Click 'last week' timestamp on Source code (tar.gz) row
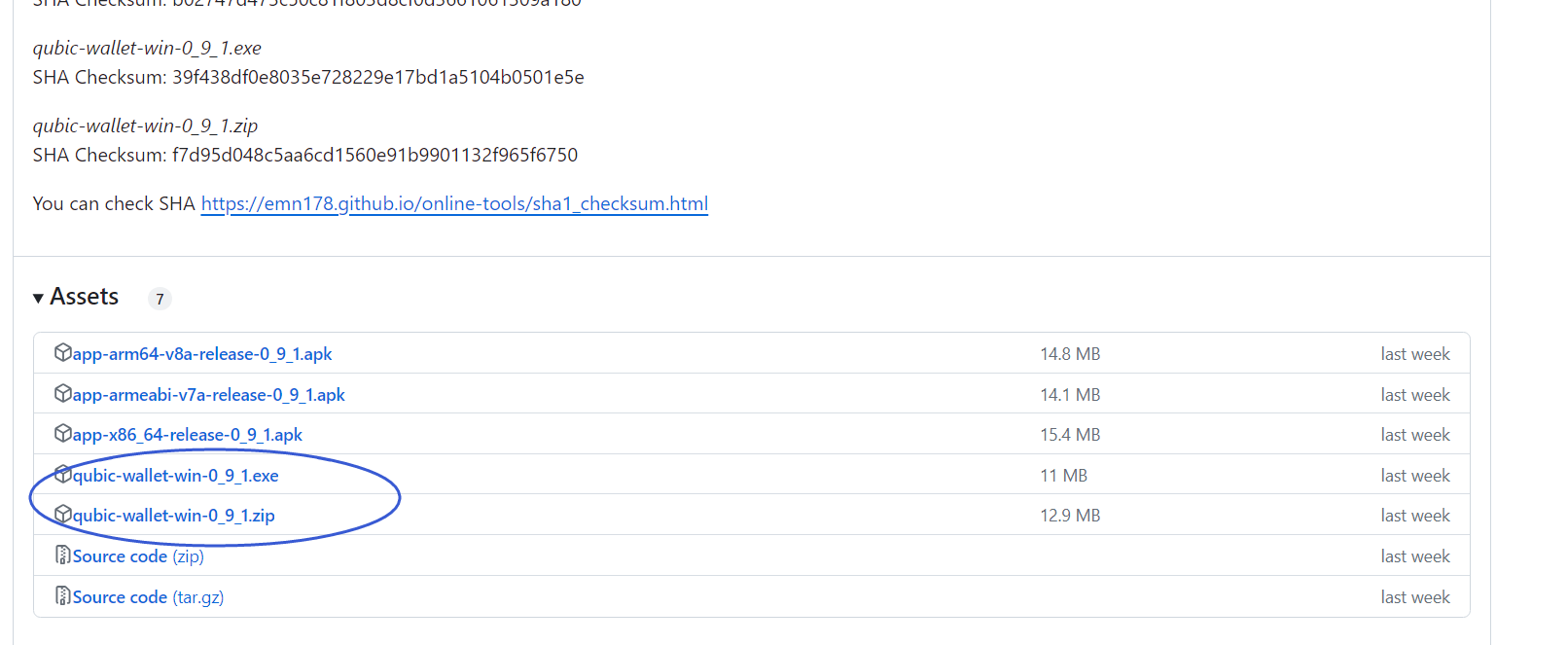This screenshot has height=645, width=1568. tap(1414, 597)
